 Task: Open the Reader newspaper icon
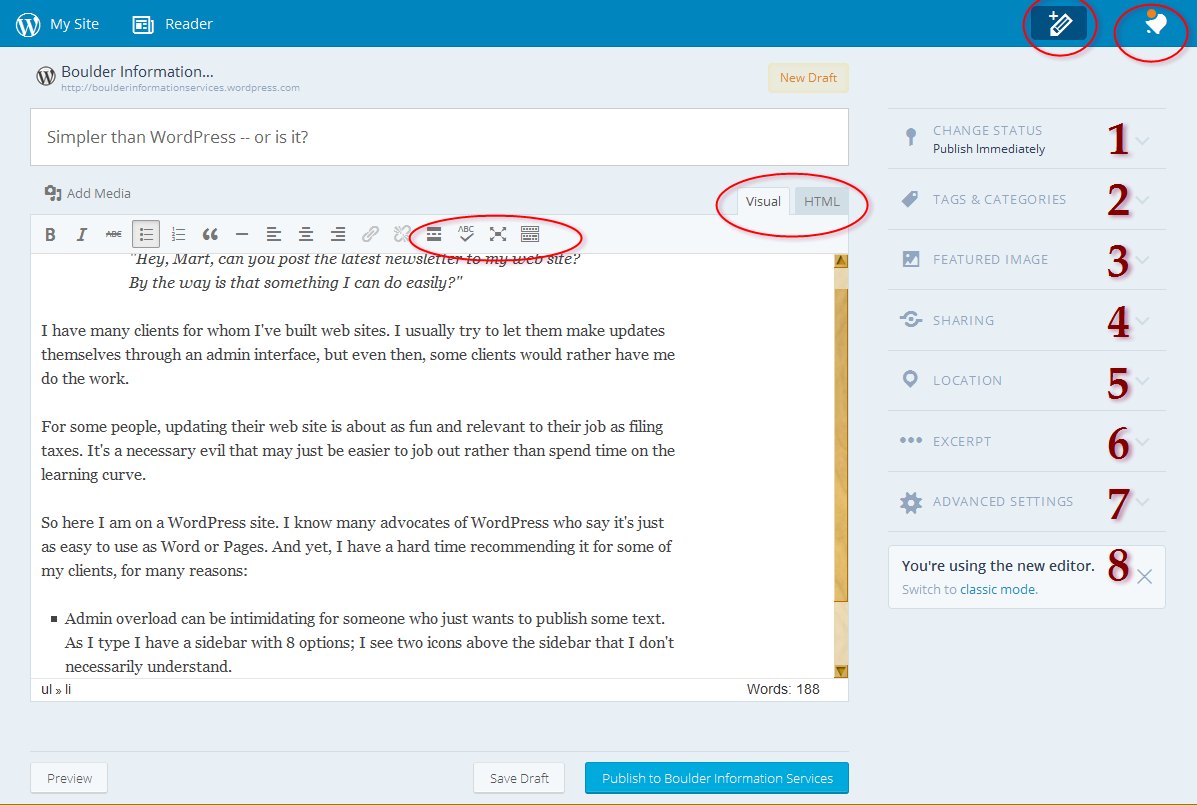(x=143, y=24)
